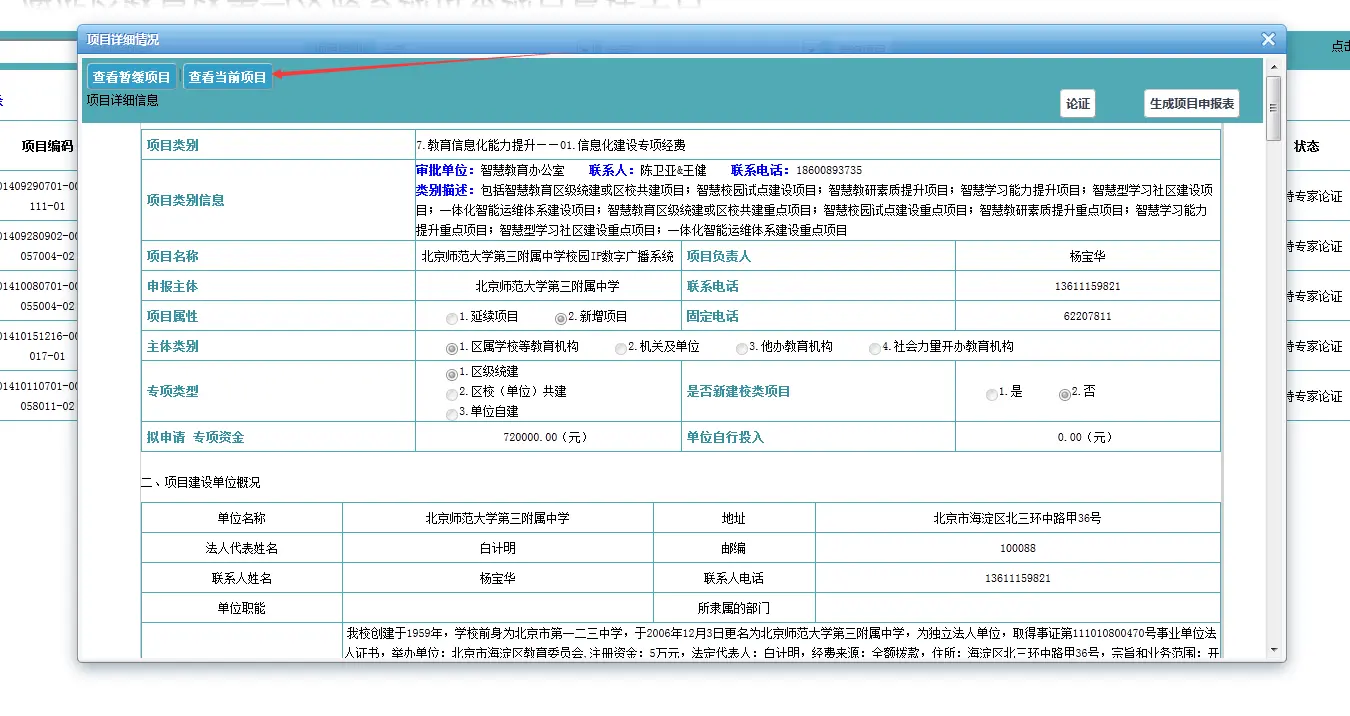Select 2.区校（单位）共建 radio option
This screenshot has height=716, width=1350.
click(x=452, y=393)
